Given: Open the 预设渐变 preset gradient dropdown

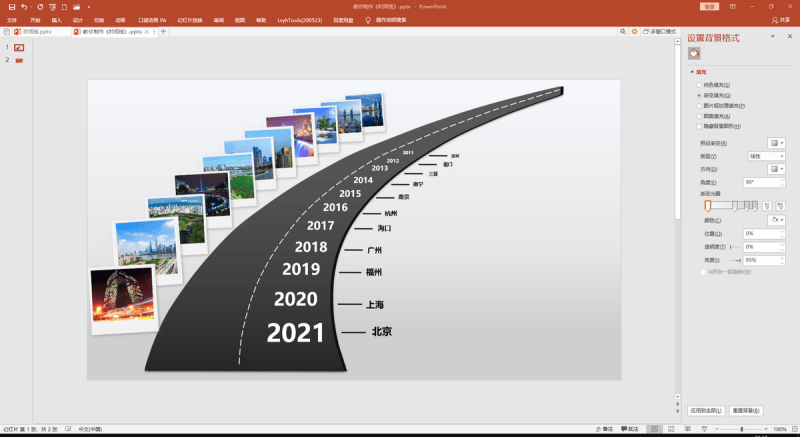Looking at the screenshot, I should point(775,143).
